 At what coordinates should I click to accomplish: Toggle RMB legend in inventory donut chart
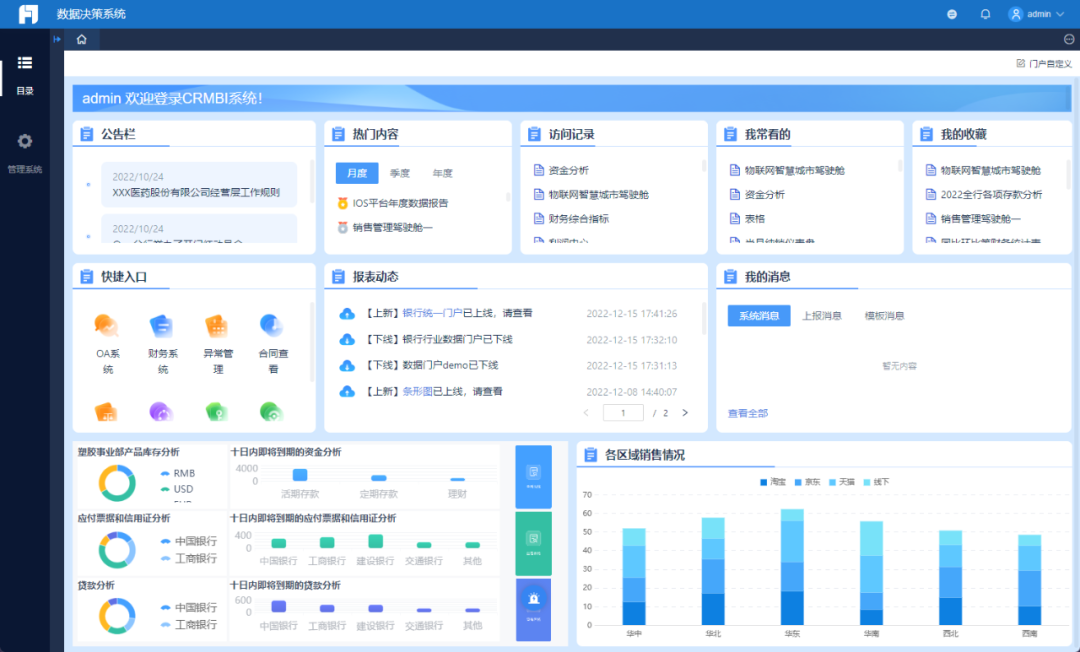pyautogui.click(x=178, y=474)
